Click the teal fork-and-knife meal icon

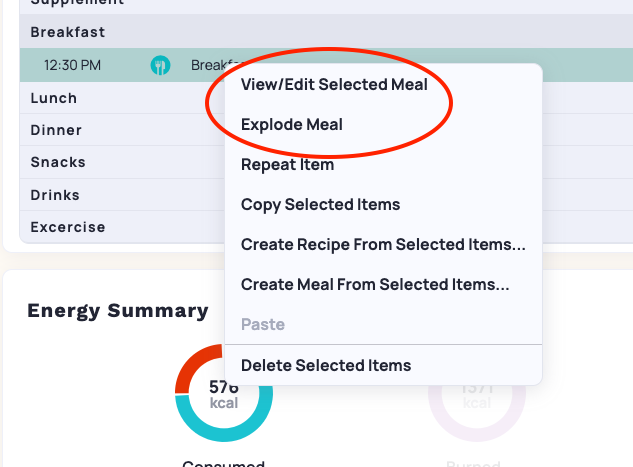click(x=160, y=65)
